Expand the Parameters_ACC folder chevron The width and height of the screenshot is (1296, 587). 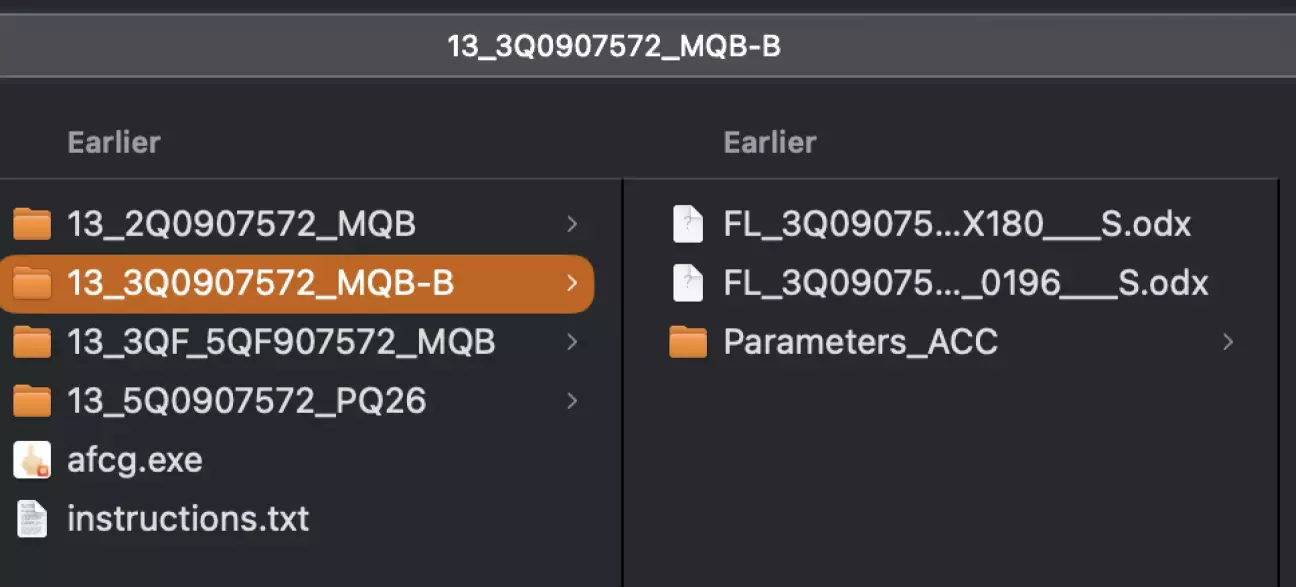pos(1228,343)
